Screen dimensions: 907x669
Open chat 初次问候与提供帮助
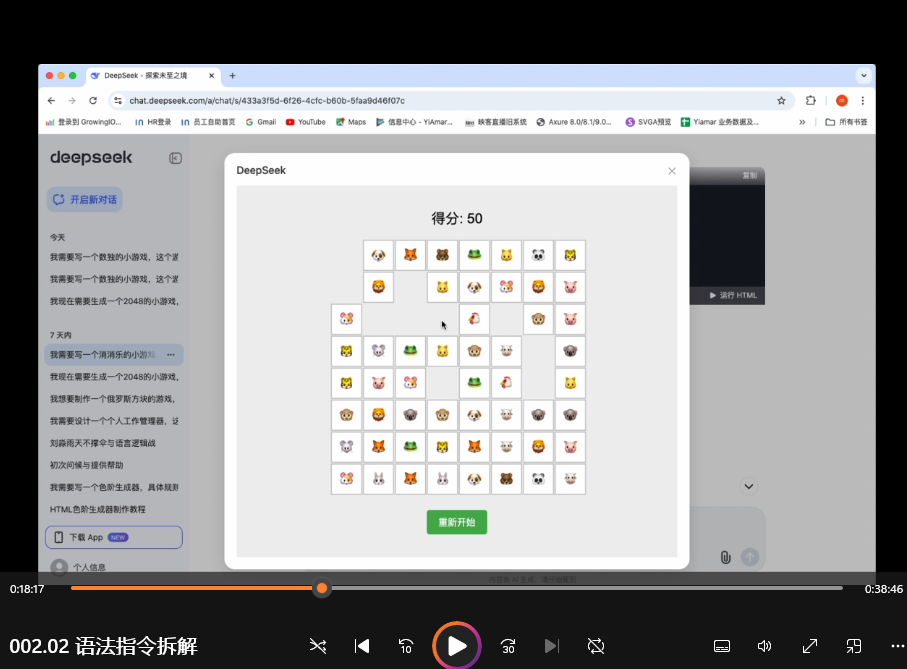click(x=87, y=465)
